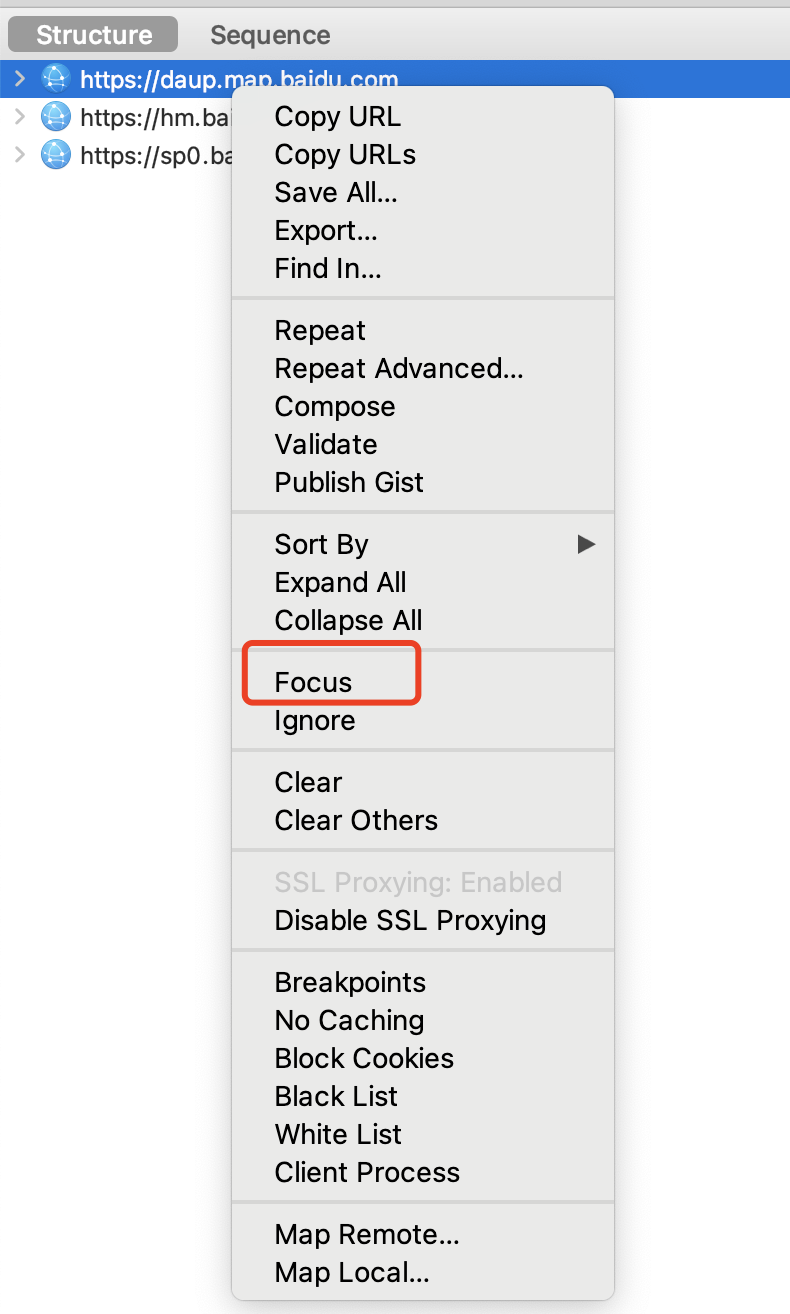Click Repeat Advanced... menu entry
The height and width of the screenshot is (1314, 790).
(399, 368)
